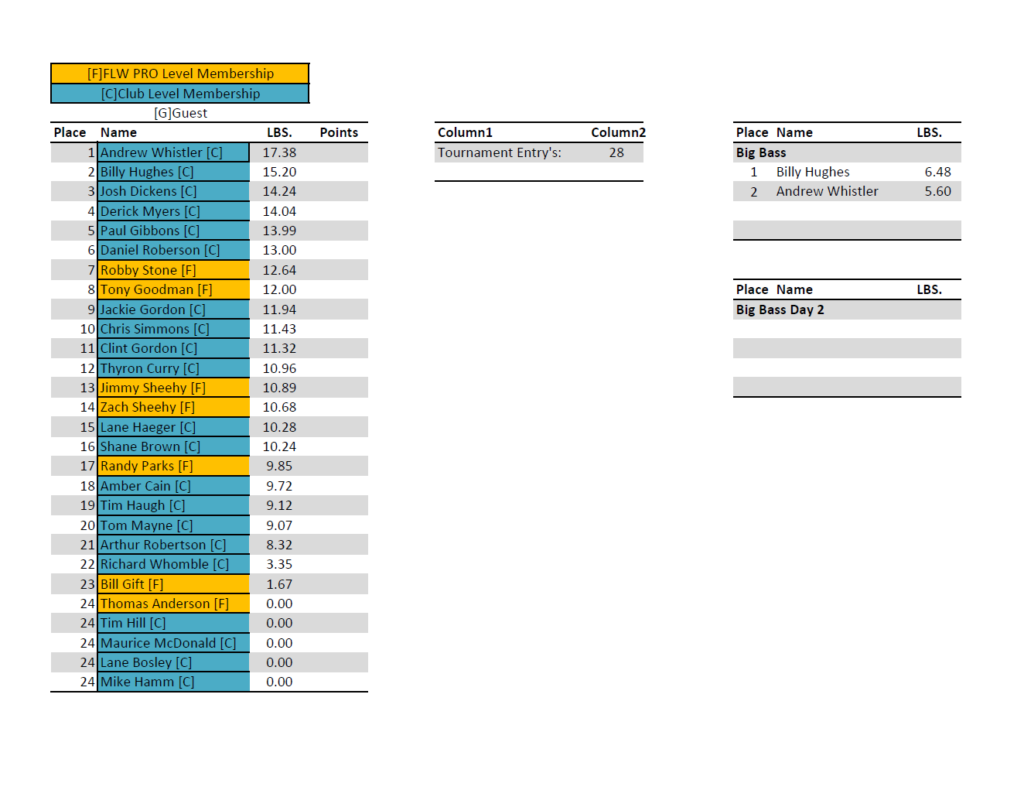The width and height of the screenshot is (1024, 790).
Task: Select the 28 entries value
Action: pos(616,152)
